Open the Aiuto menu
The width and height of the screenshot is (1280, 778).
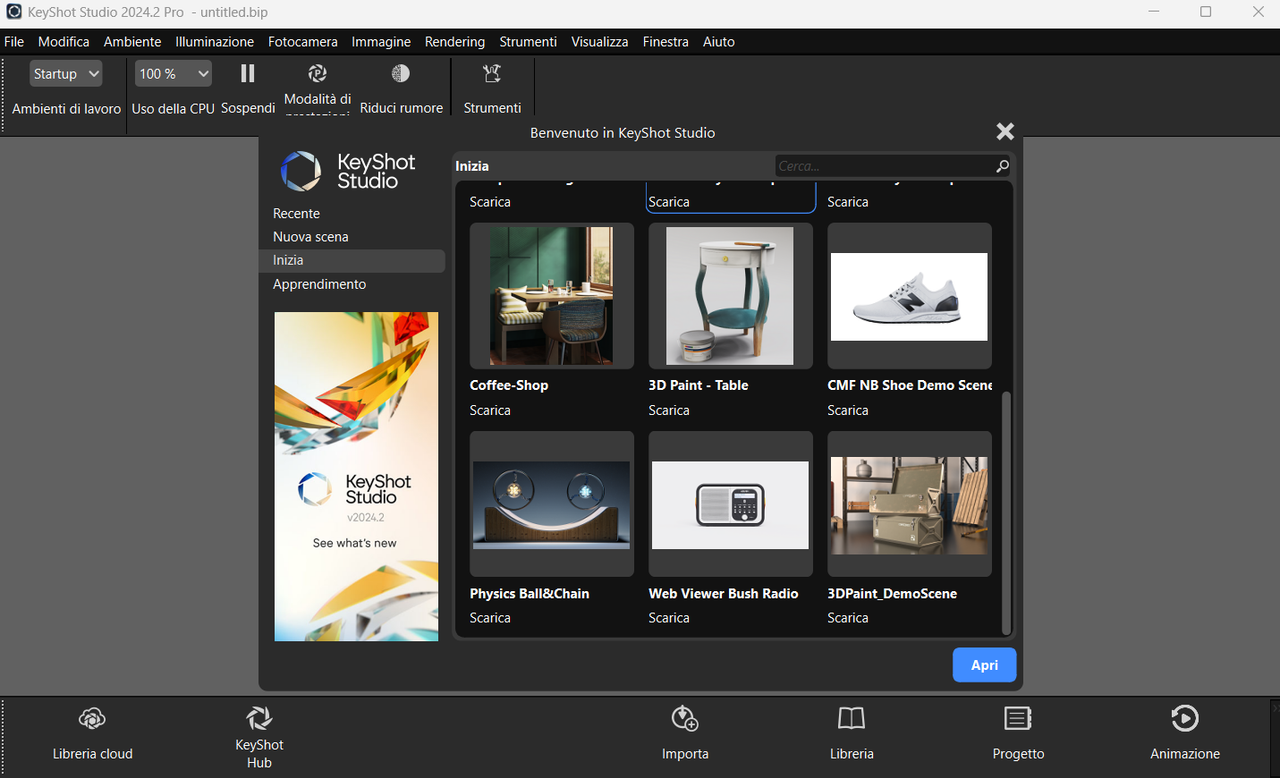719,42
